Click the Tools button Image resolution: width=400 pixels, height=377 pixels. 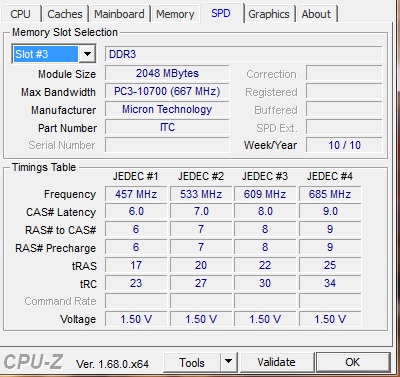pyautogui.click(x=192, y=362)
